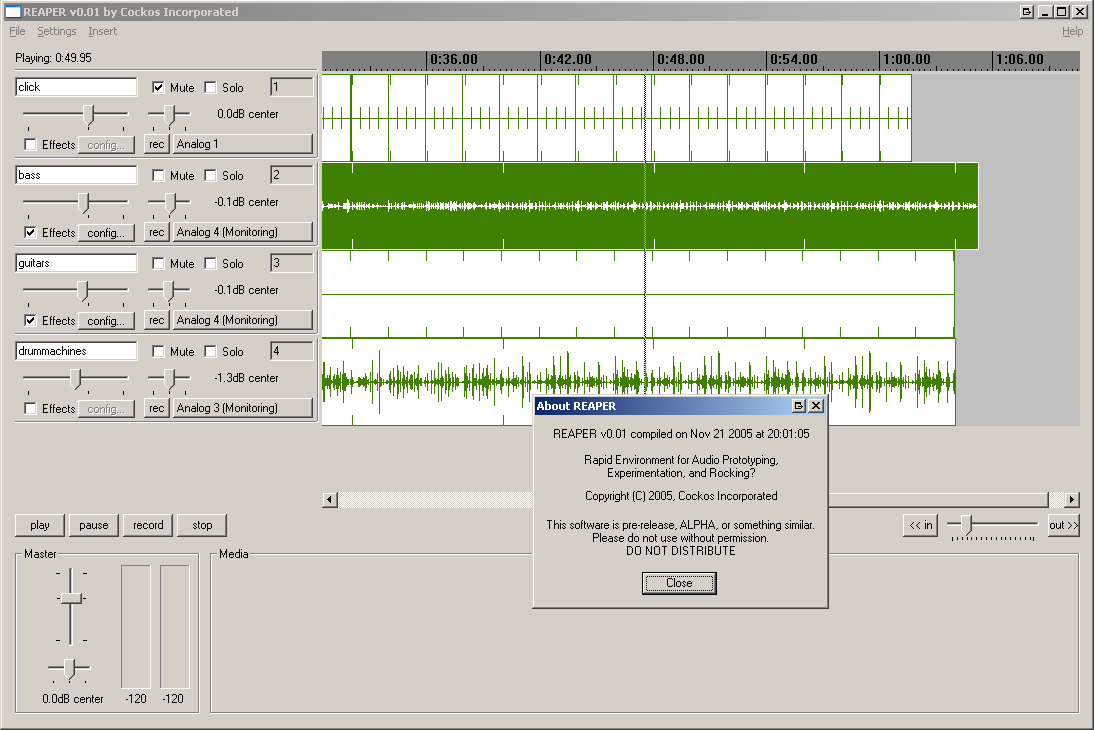Mute the bass track
The height and width of the screenshot is (730, 1094).
pyautogui.click(x=158, y=175)
